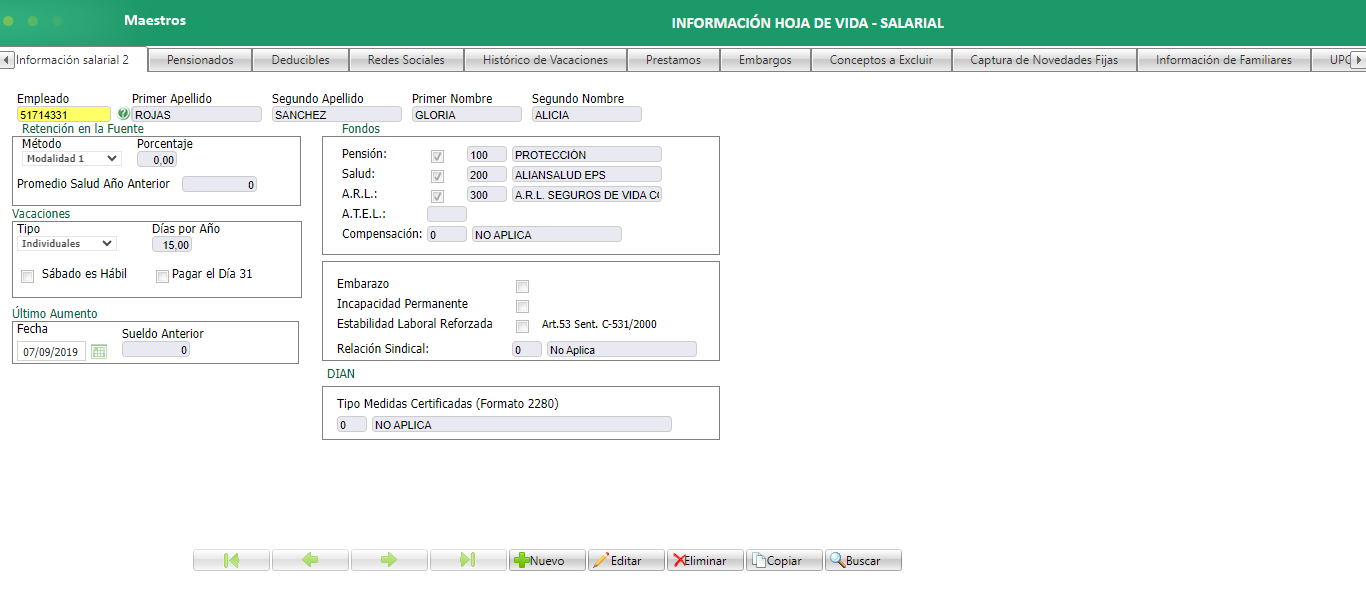Open the Redes Sociales tab
Viewport: 1366px width, 597px height.
click(x=406, y=60)
